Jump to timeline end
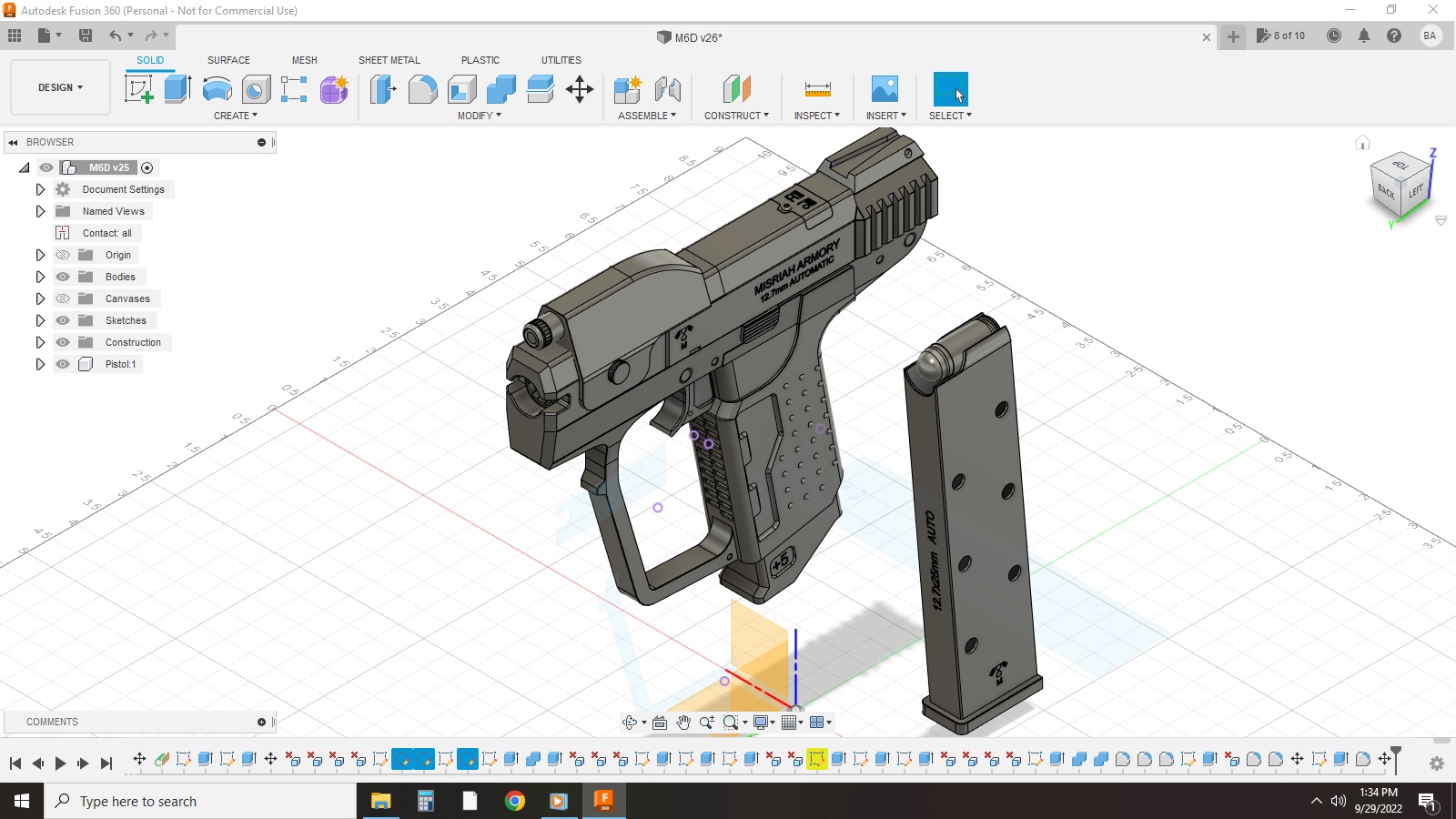The height and width of the screenshot is (819, 1456). pos(106,763)
